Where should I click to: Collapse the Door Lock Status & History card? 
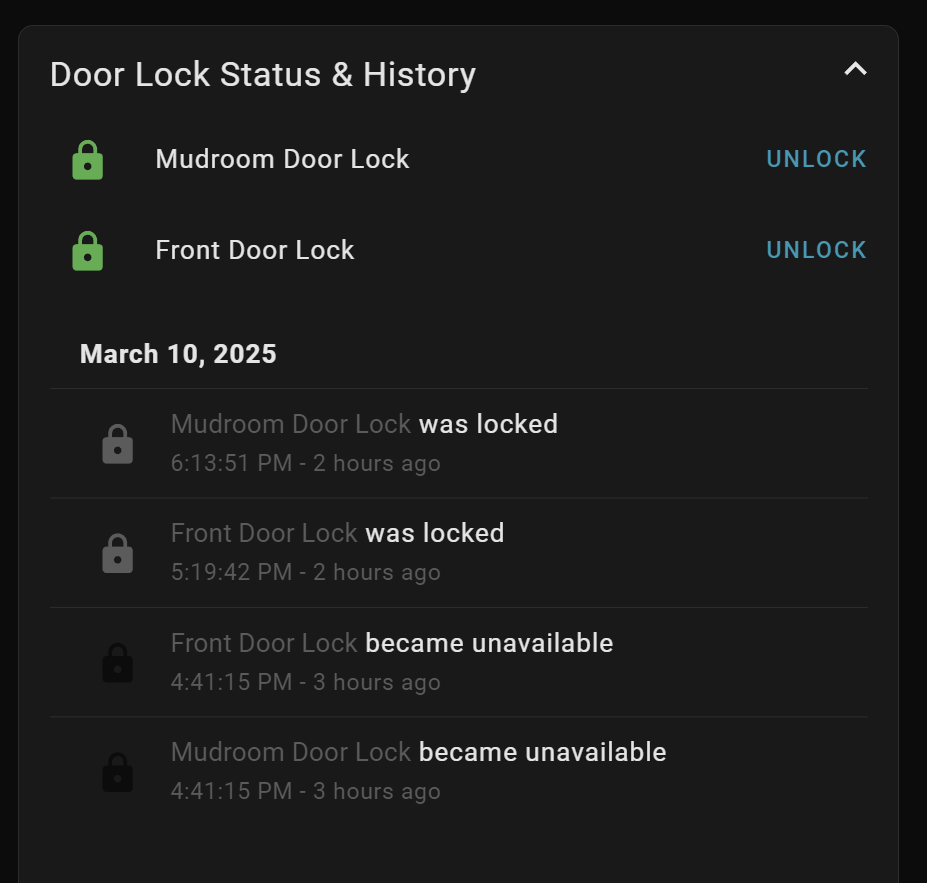pos(855,70)
